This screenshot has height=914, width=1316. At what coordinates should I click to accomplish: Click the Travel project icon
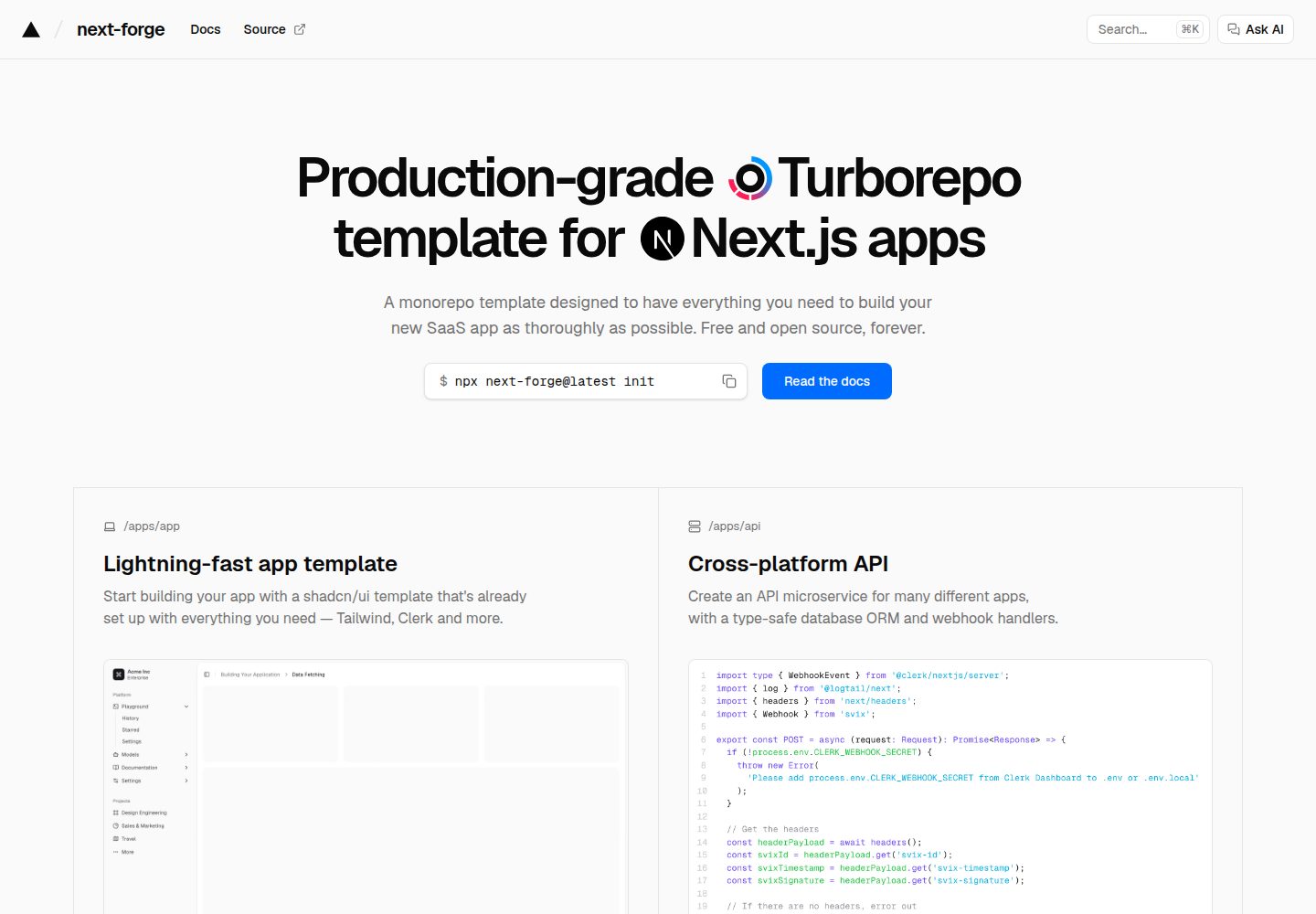[116, 838]
